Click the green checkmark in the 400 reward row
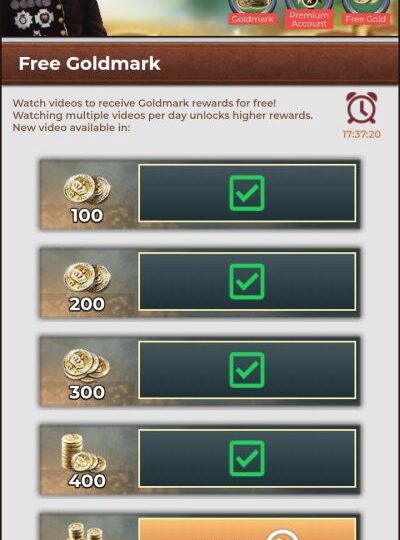This screenshot has height=540, width=400. (247, 458)
